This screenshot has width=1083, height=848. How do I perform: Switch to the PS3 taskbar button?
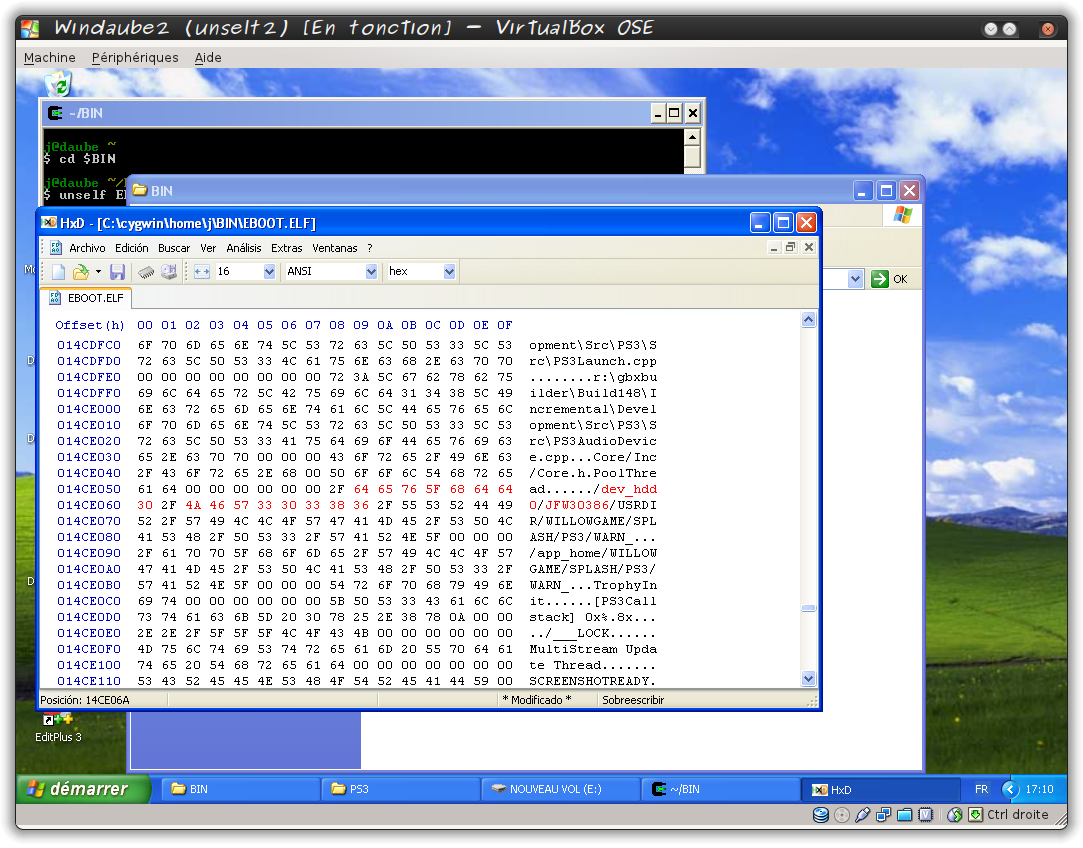(401, 789)
